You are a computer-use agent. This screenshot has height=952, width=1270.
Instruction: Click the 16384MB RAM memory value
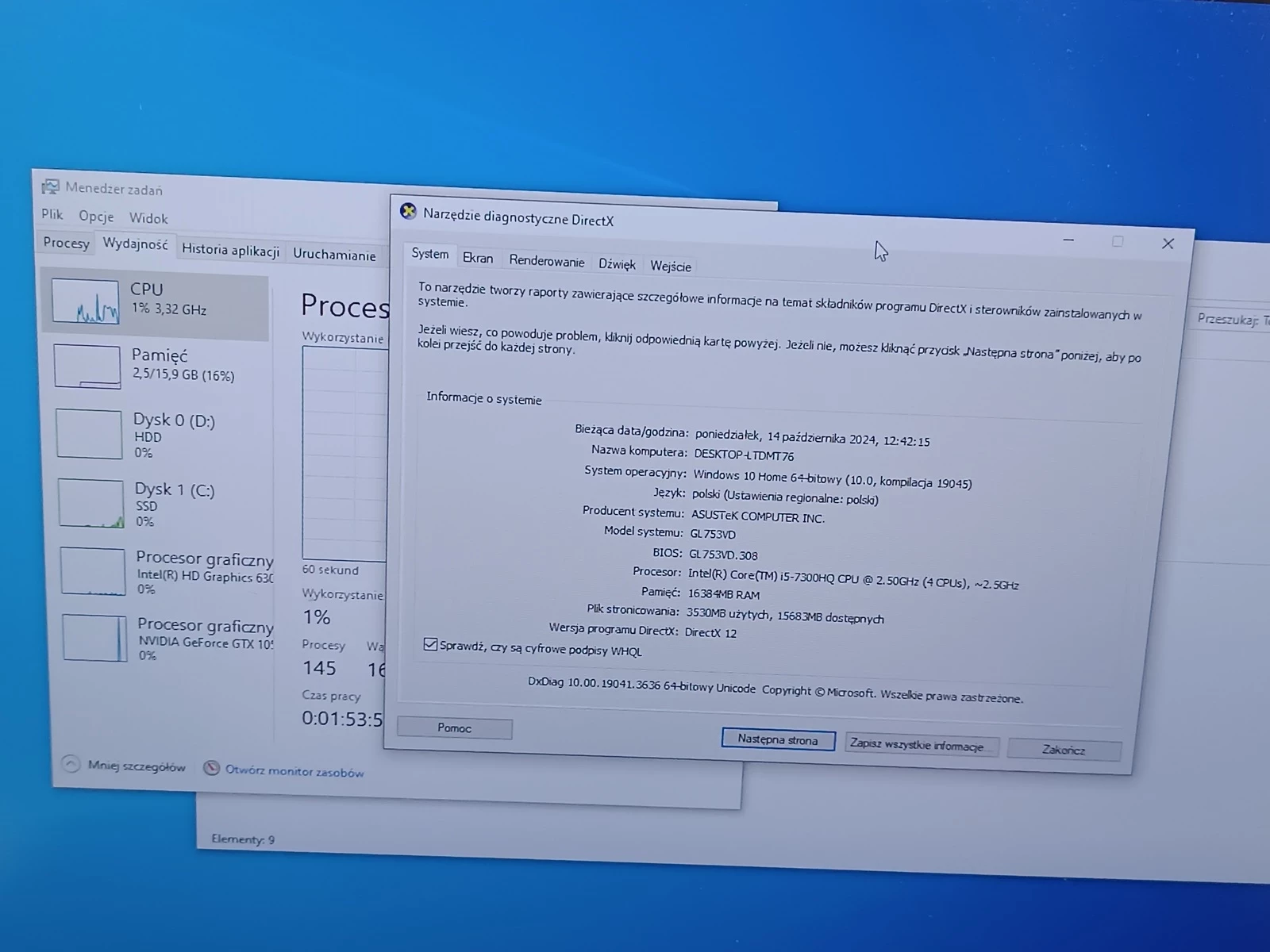pyautogui.click(x=724, y=594)
